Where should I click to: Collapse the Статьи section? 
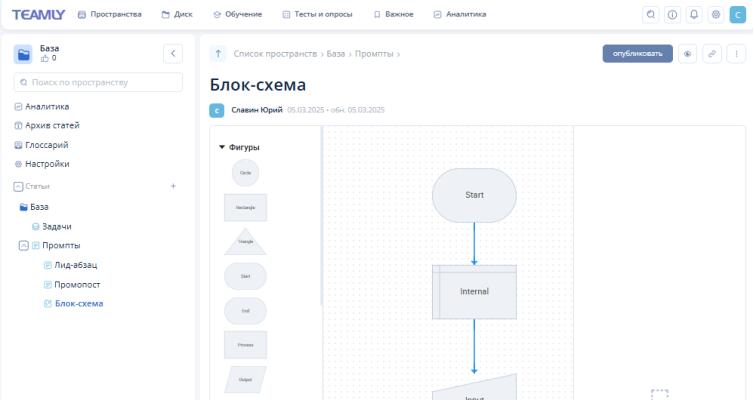pos(18,186)
